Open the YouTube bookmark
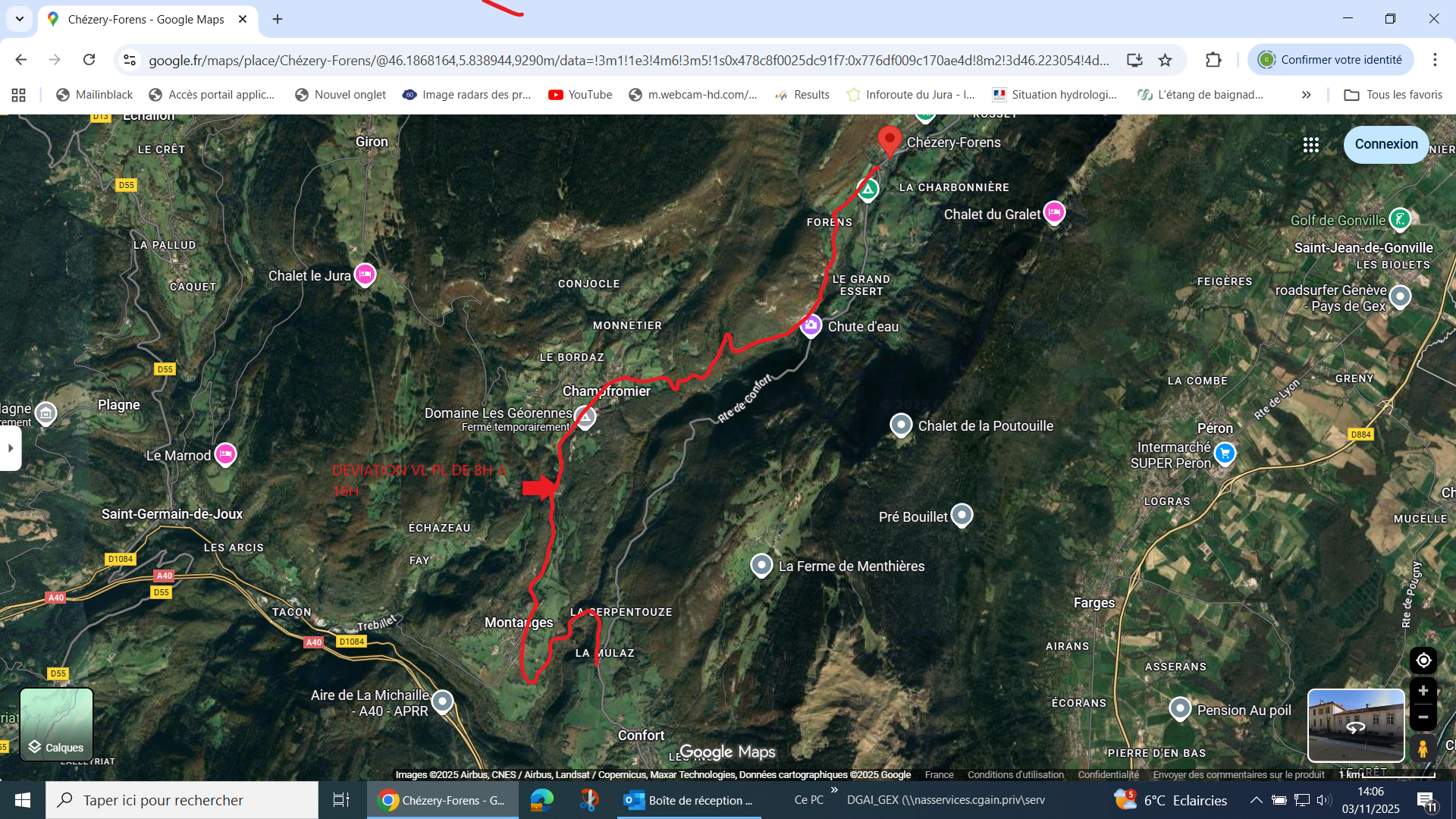 pos(580,95)
